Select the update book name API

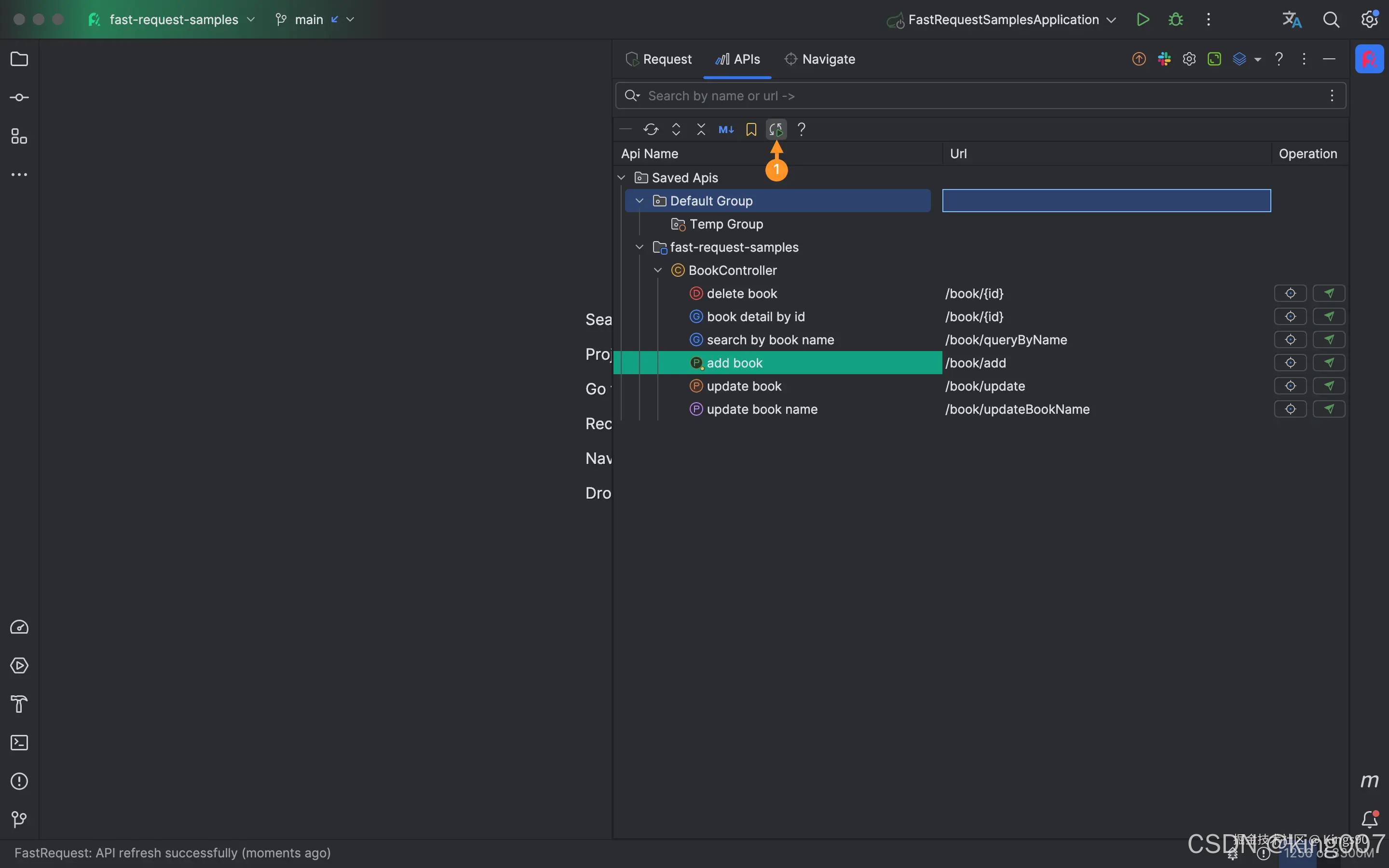(762, 409)
